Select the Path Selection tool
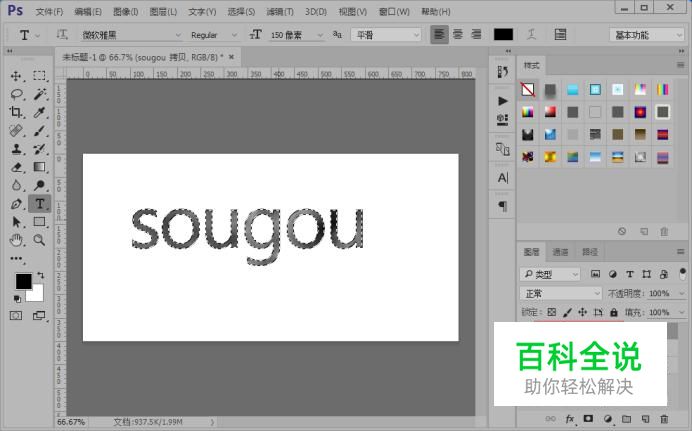This screenshot has width=692, height=431. pos(16,222)
